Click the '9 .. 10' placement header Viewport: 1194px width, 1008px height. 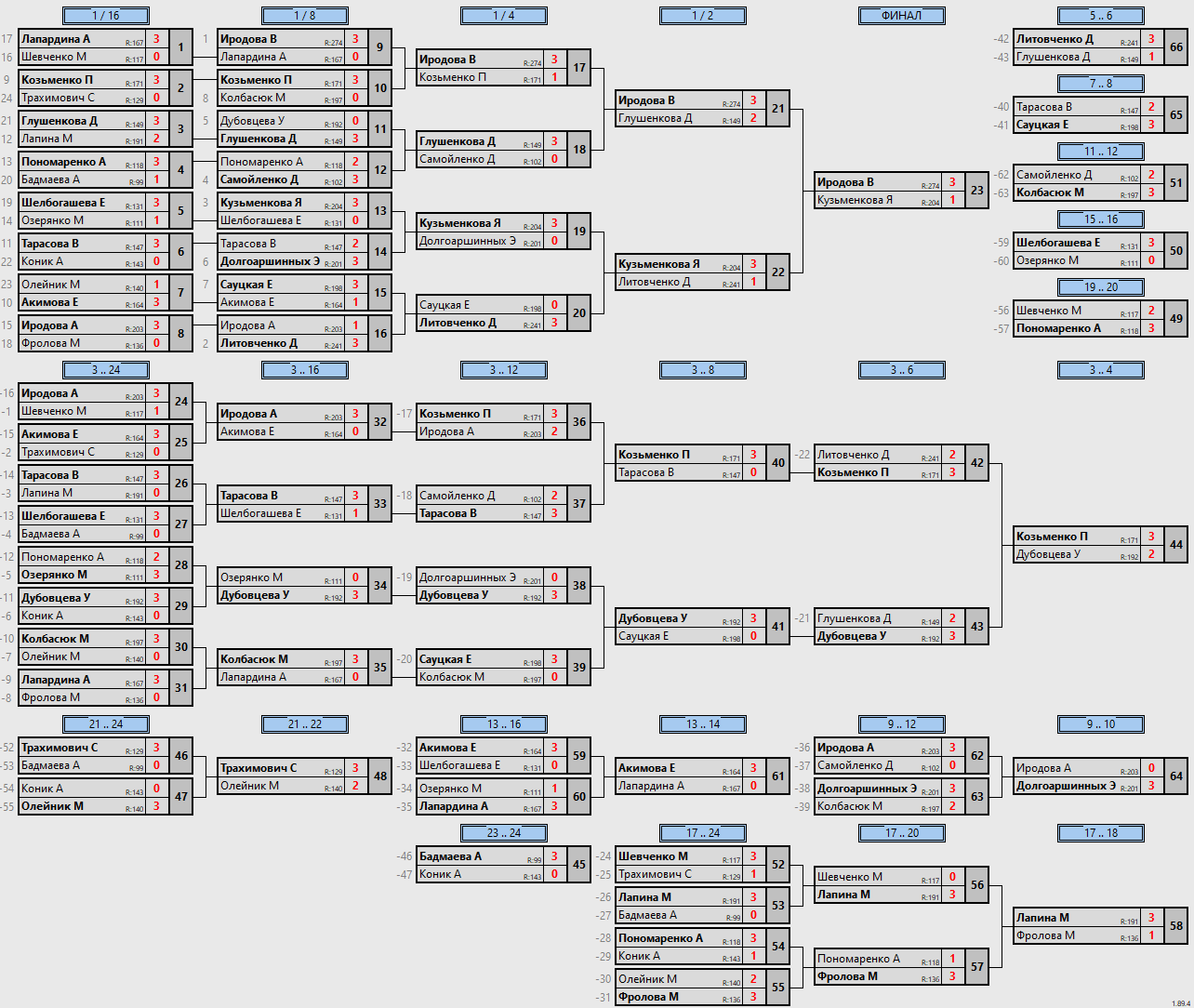pyautogui.click(x=1101, y=724)
